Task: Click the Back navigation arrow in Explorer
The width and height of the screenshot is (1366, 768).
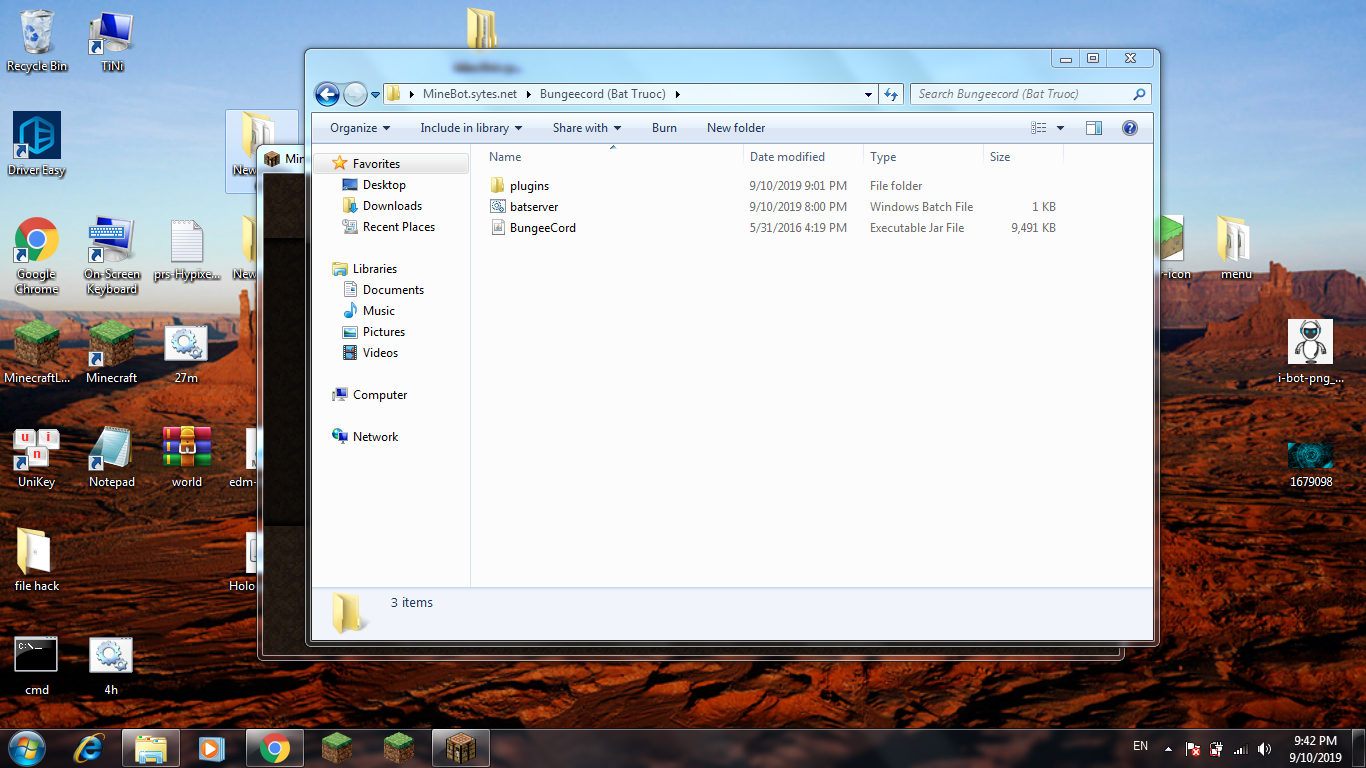Action: click(327, 94)
